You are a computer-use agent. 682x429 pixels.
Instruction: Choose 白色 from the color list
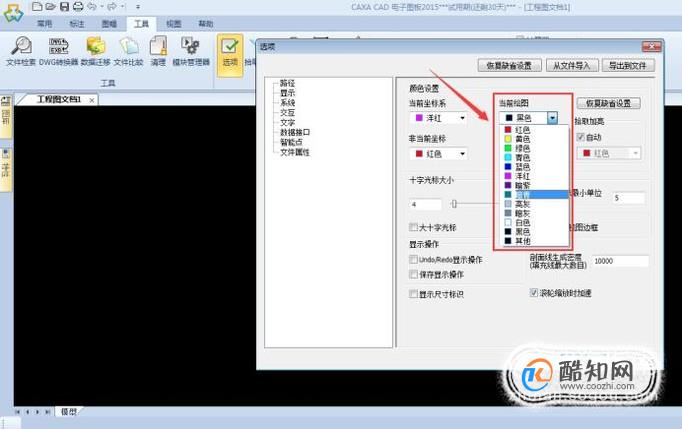pos(535,222)
